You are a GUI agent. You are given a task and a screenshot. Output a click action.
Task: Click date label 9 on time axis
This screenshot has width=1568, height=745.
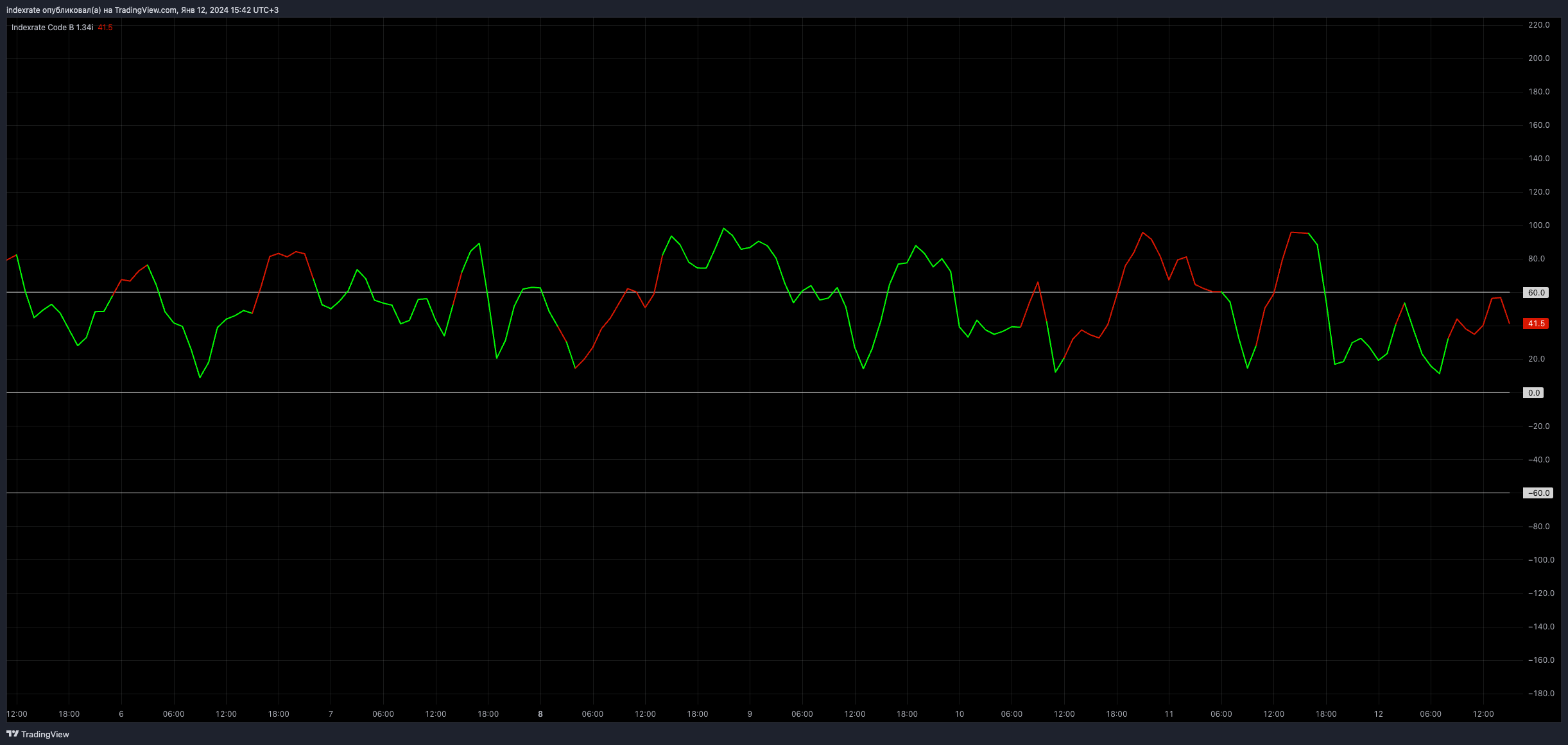point(750,714)
